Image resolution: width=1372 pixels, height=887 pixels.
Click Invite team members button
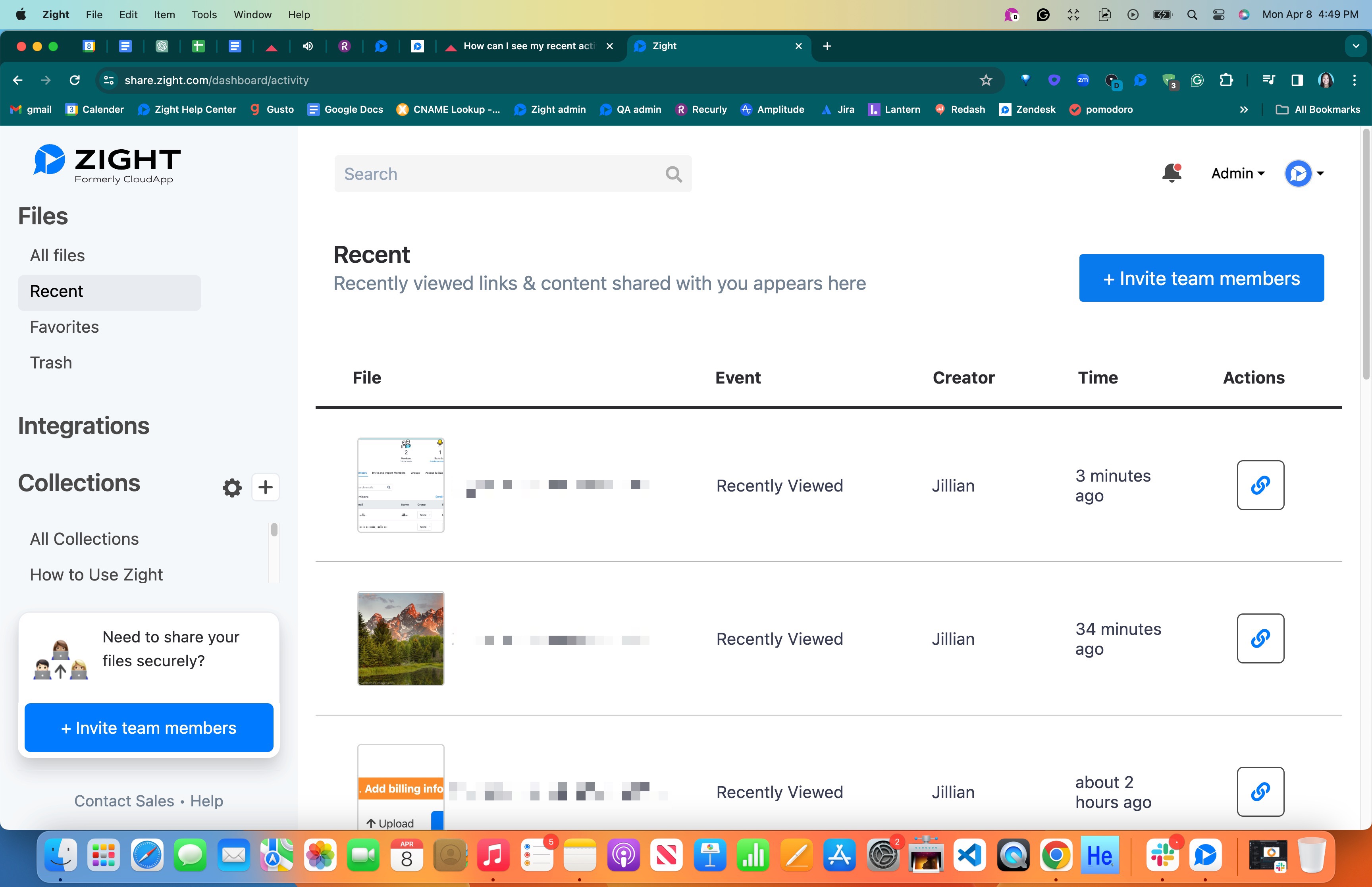coord(1201,278)
